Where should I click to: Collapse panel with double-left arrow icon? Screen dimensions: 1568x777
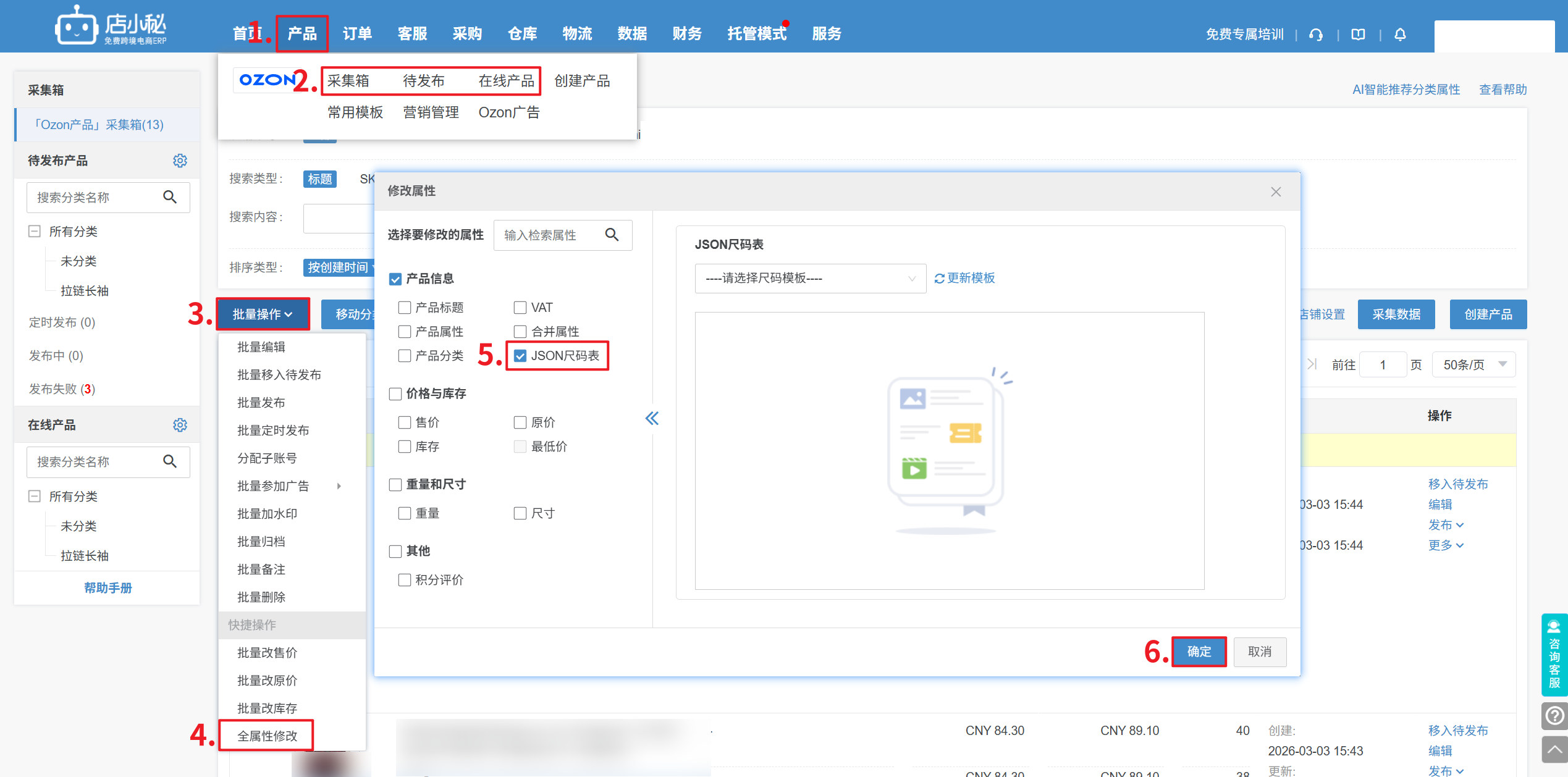652,419
